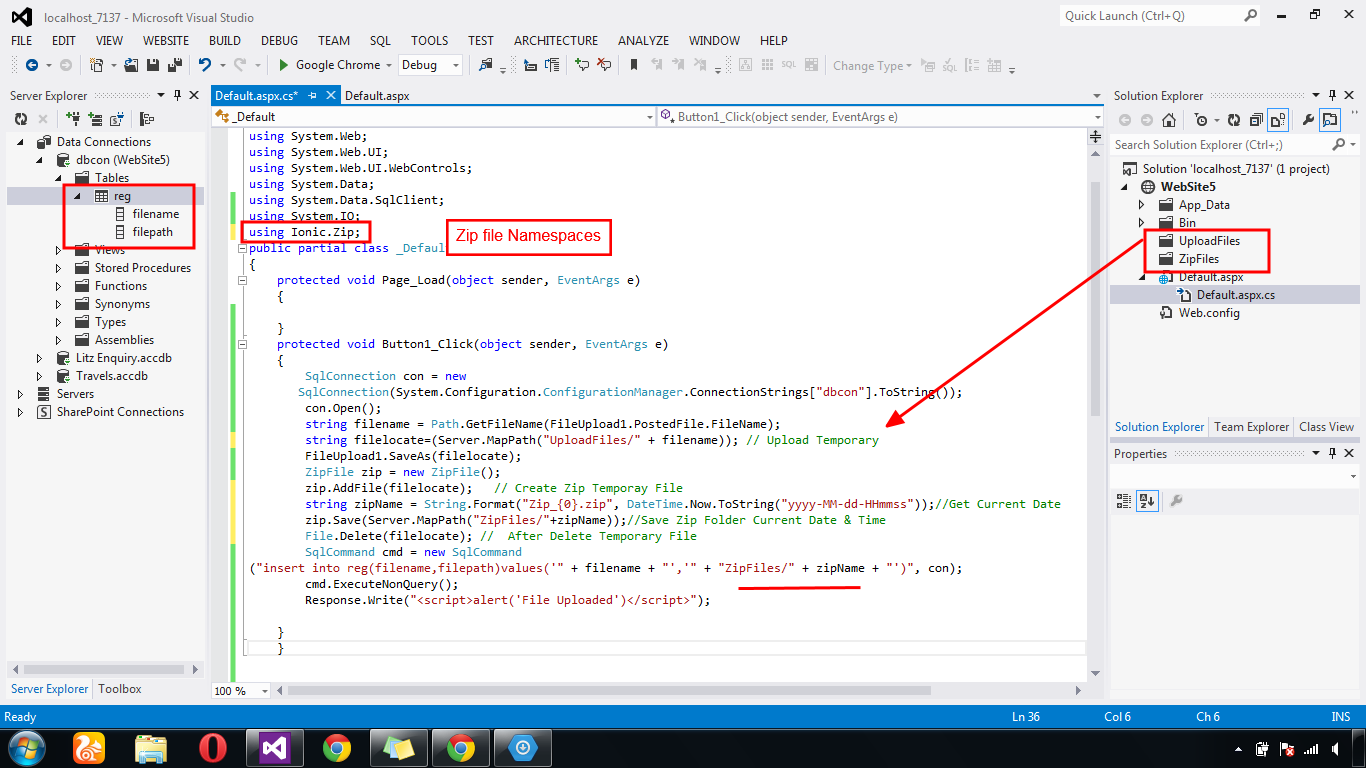Switch to the Team Explorer tab
This screenshot has width=1366, height=768.
point(1251,427)
